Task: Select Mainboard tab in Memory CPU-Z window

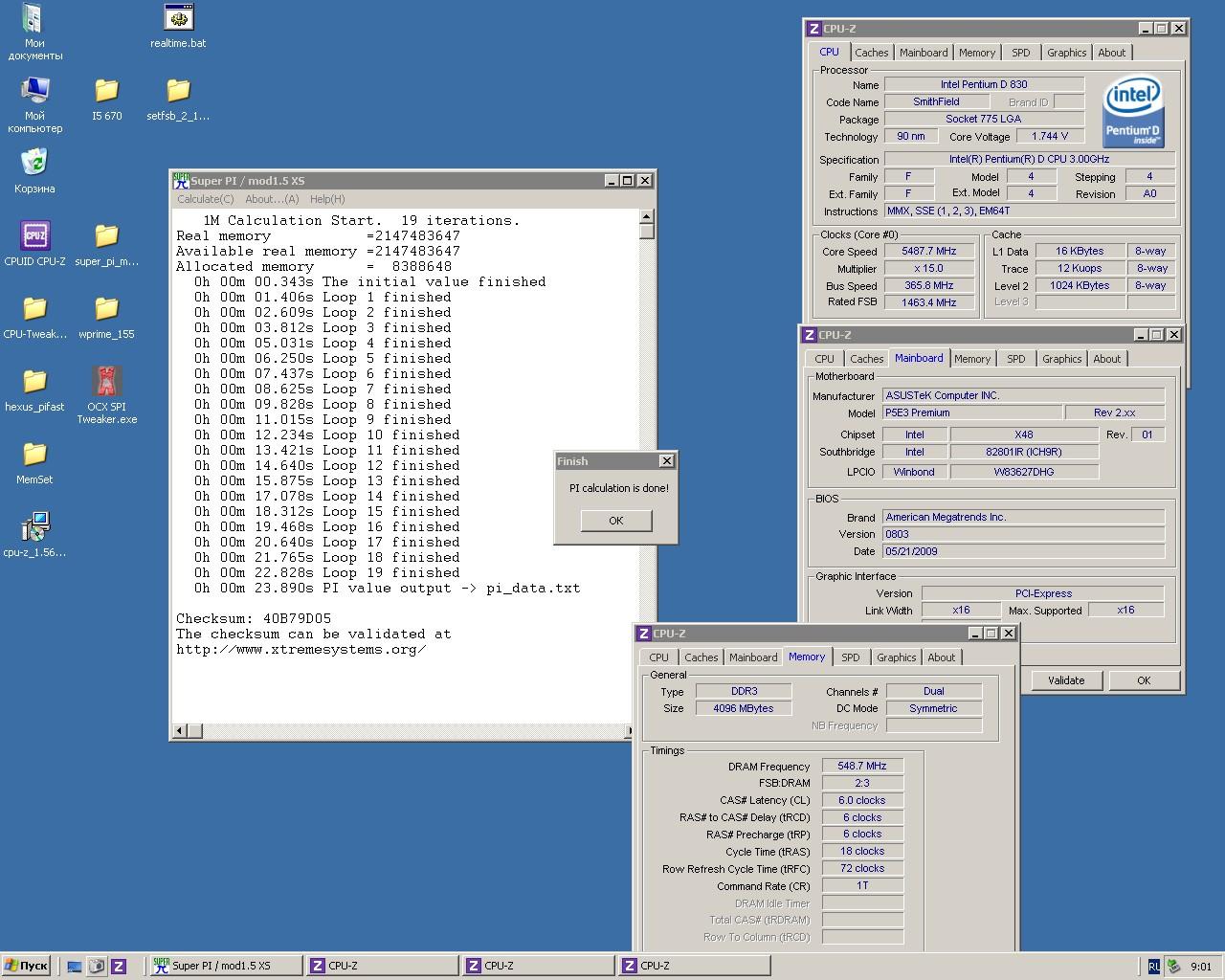Action: (753, 657)
